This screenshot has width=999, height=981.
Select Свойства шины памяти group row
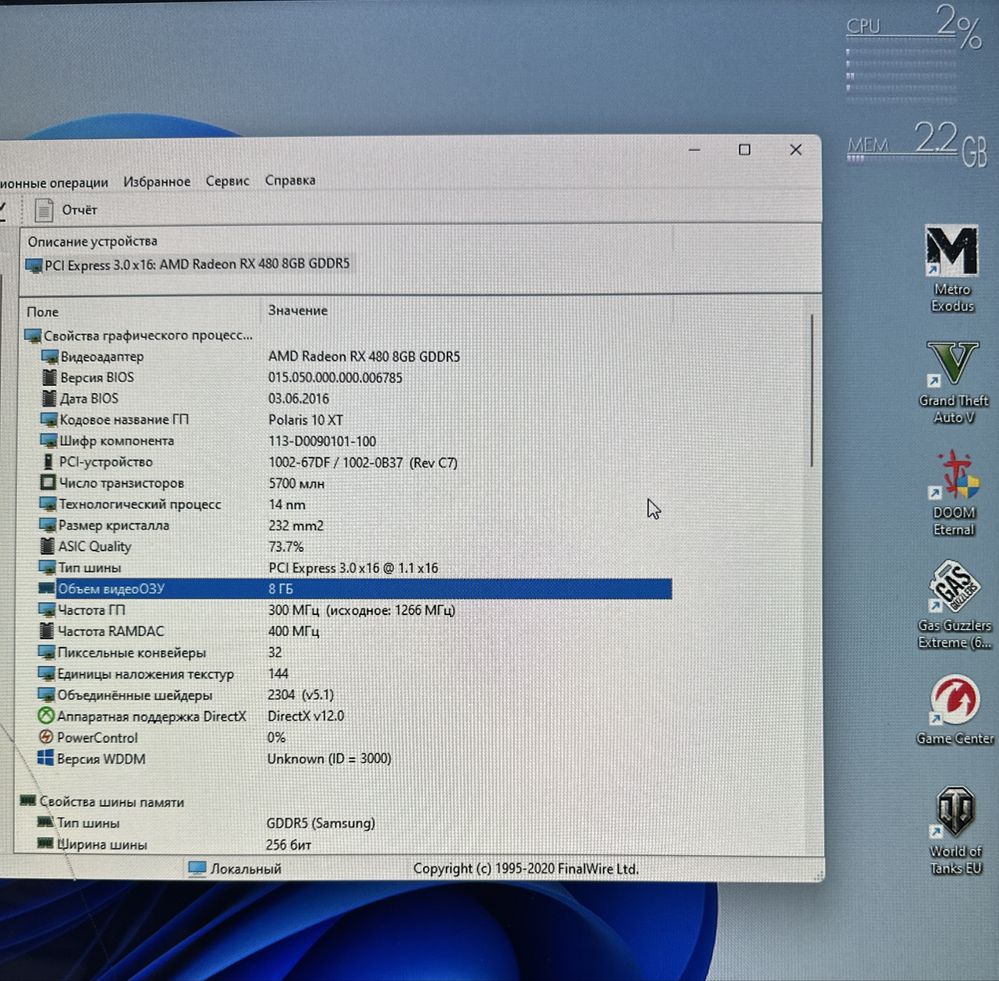pos(102,802)
